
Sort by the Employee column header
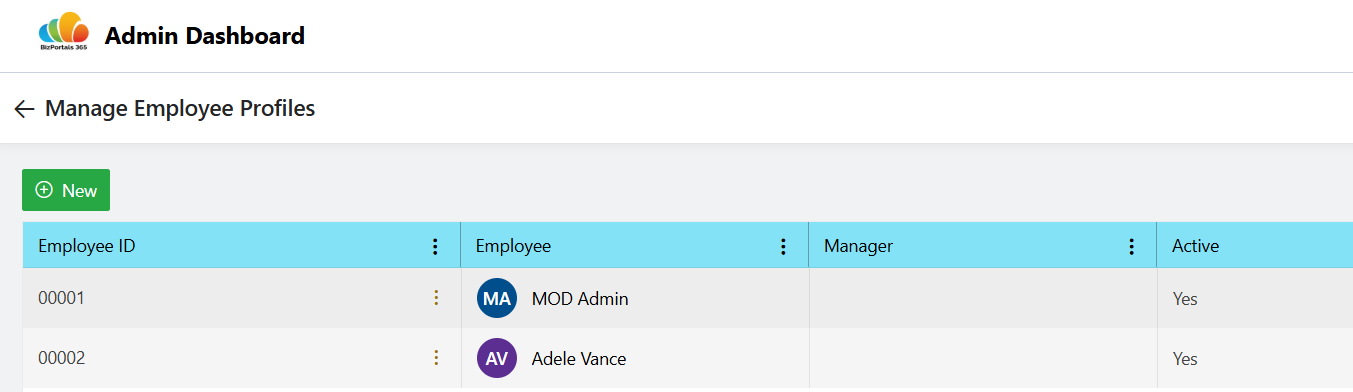click(x=513, y=246)
